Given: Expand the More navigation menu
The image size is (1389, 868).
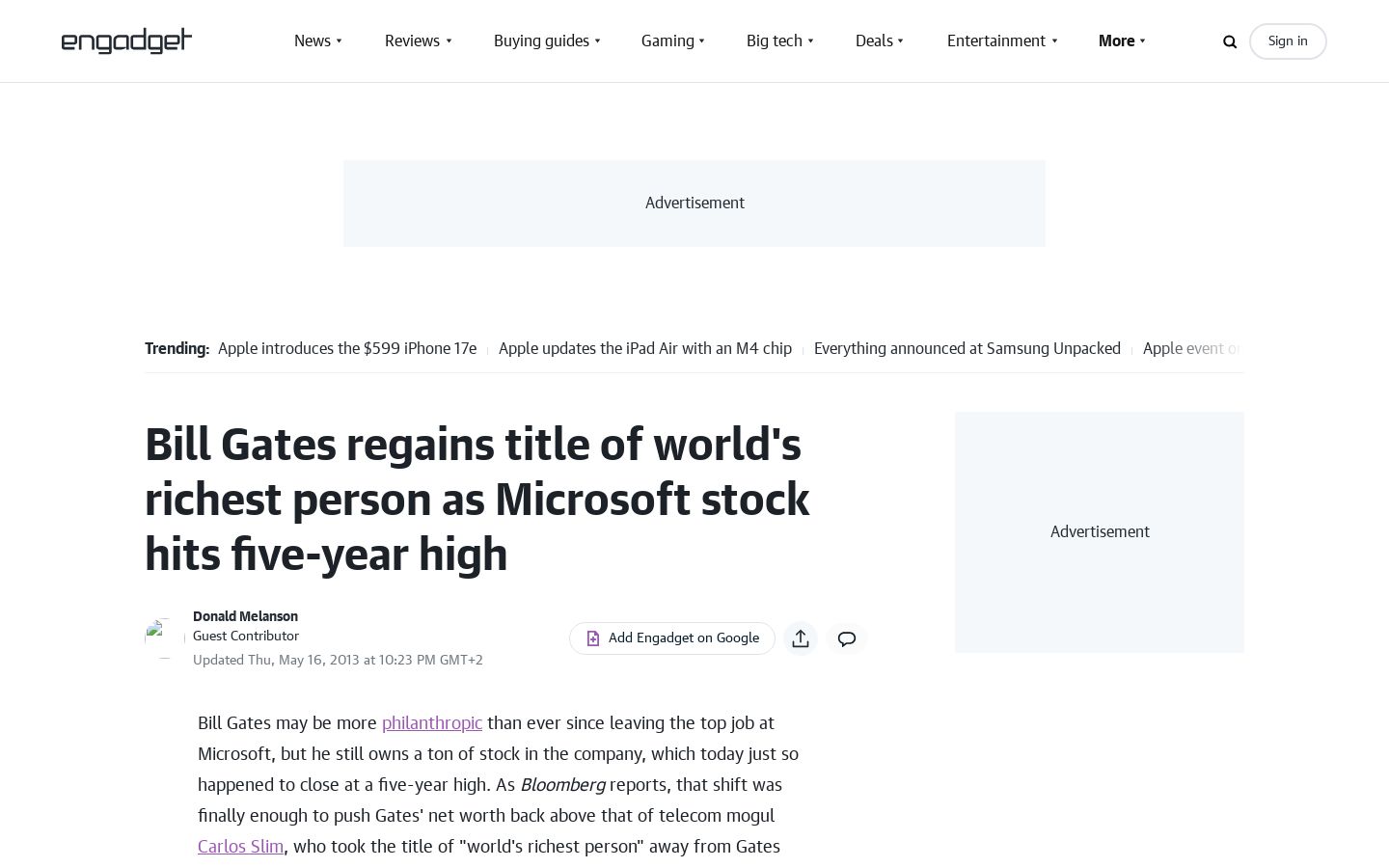Looking at the screenshot, I should pos(1122,41).
